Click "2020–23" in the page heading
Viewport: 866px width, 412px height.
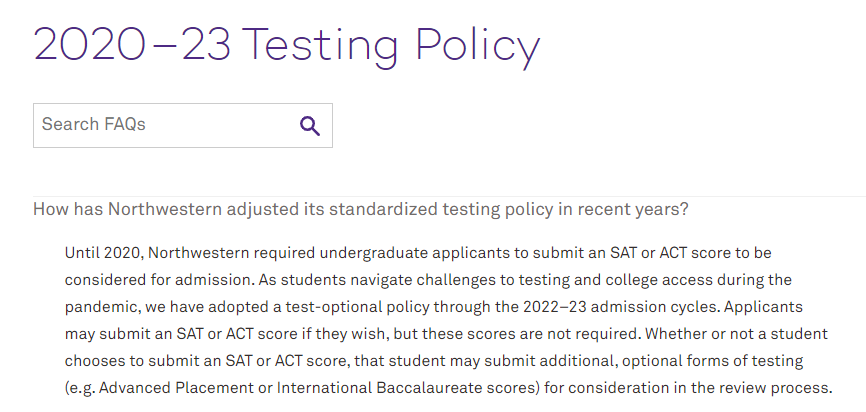[x=133, y=43]
